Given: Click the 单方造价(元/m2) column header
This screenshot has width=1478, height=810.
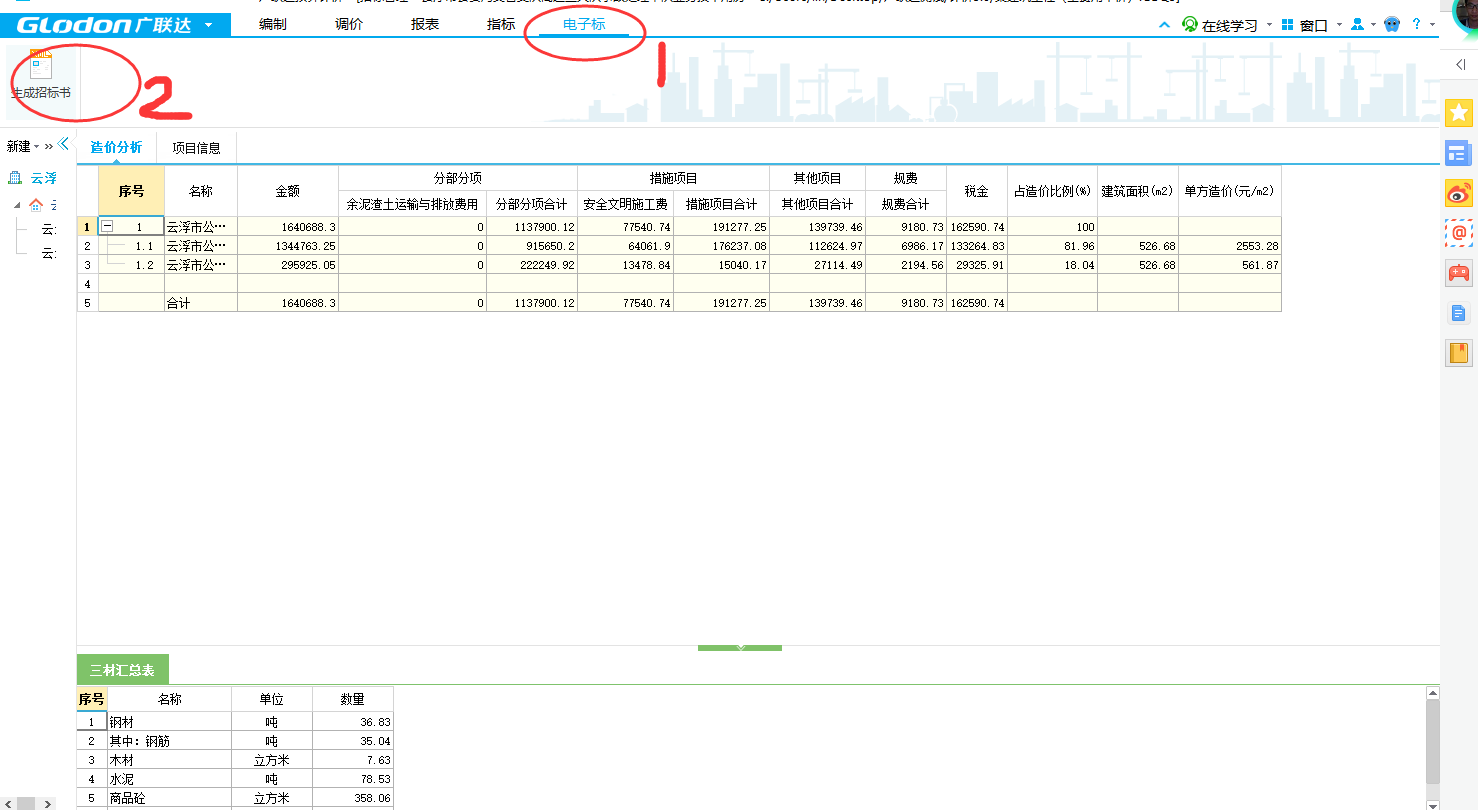Looking at the screenshot, I should pos(1230,191).
